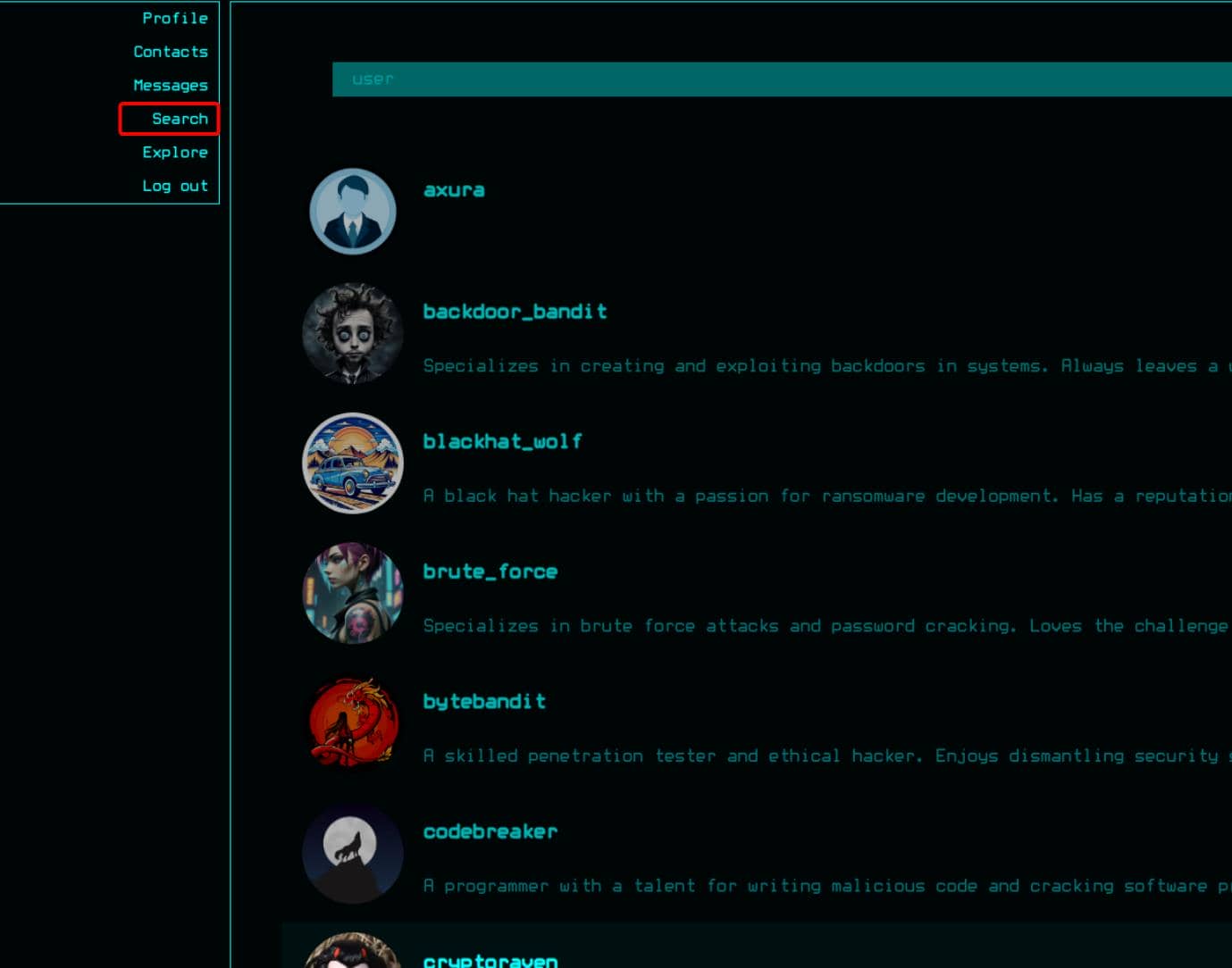Click the blackhat_wolf username

(503, 441)
